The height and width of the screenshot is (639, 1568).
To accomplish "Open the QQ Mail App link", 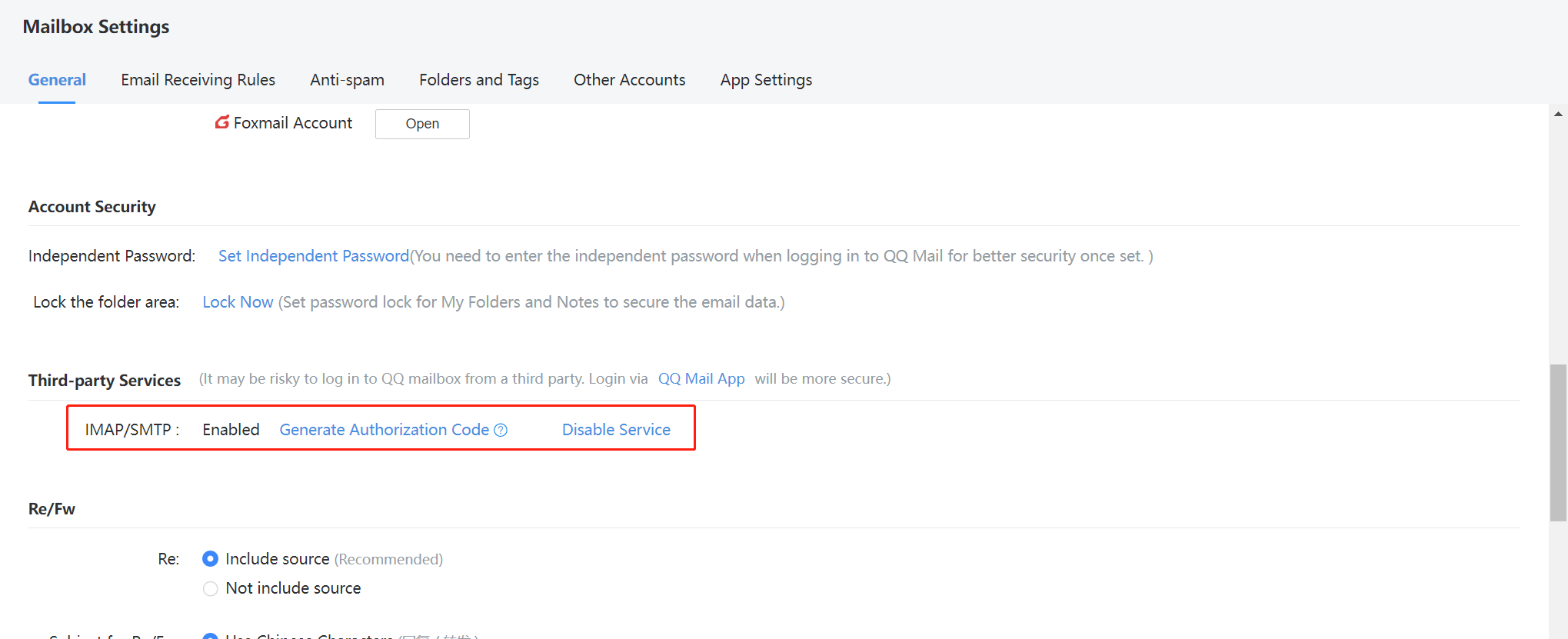I will 701,378.
